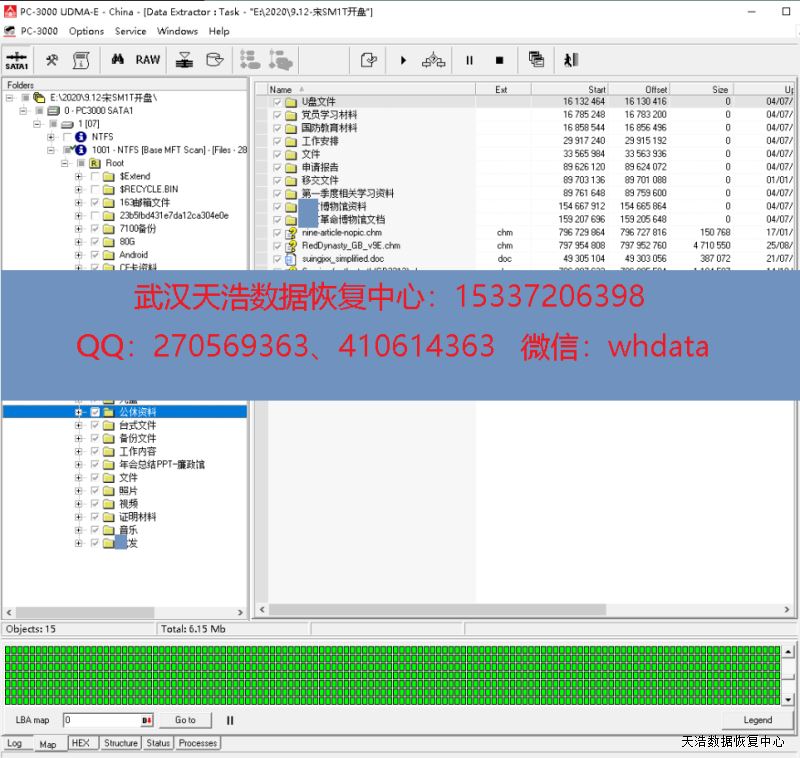This screenshot has height=758, width=800.
Task: Expand the 视频 folder tree node
Action: tap(79, 504)
